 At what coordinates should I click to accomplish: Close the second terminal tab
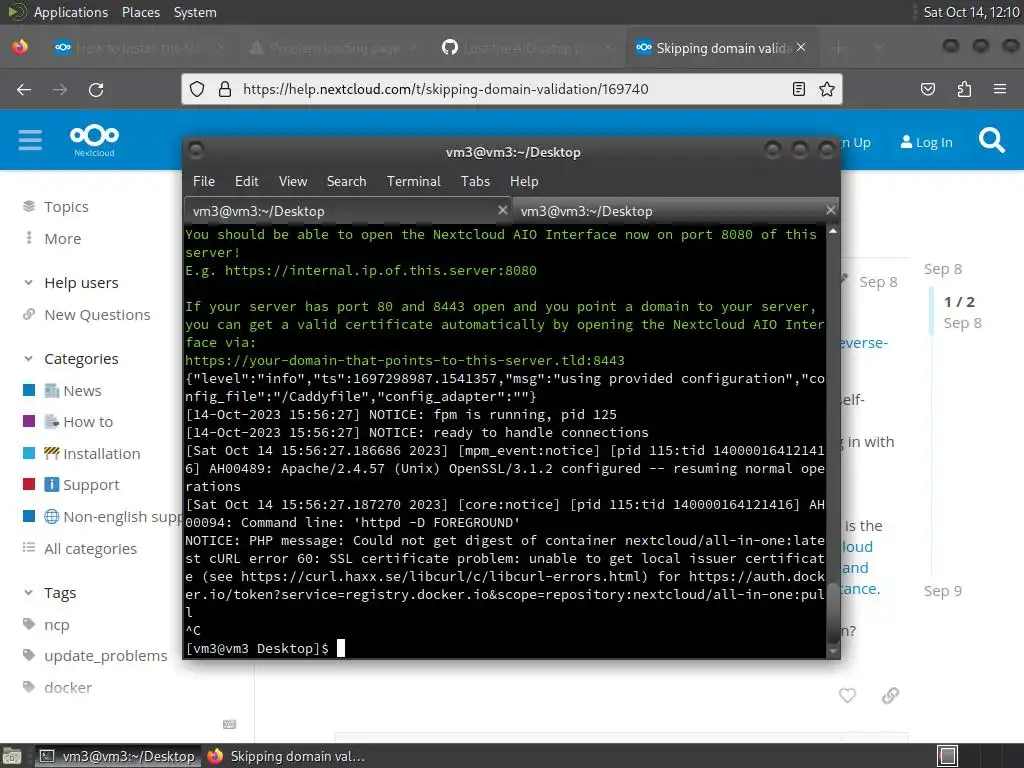[830, 210]
